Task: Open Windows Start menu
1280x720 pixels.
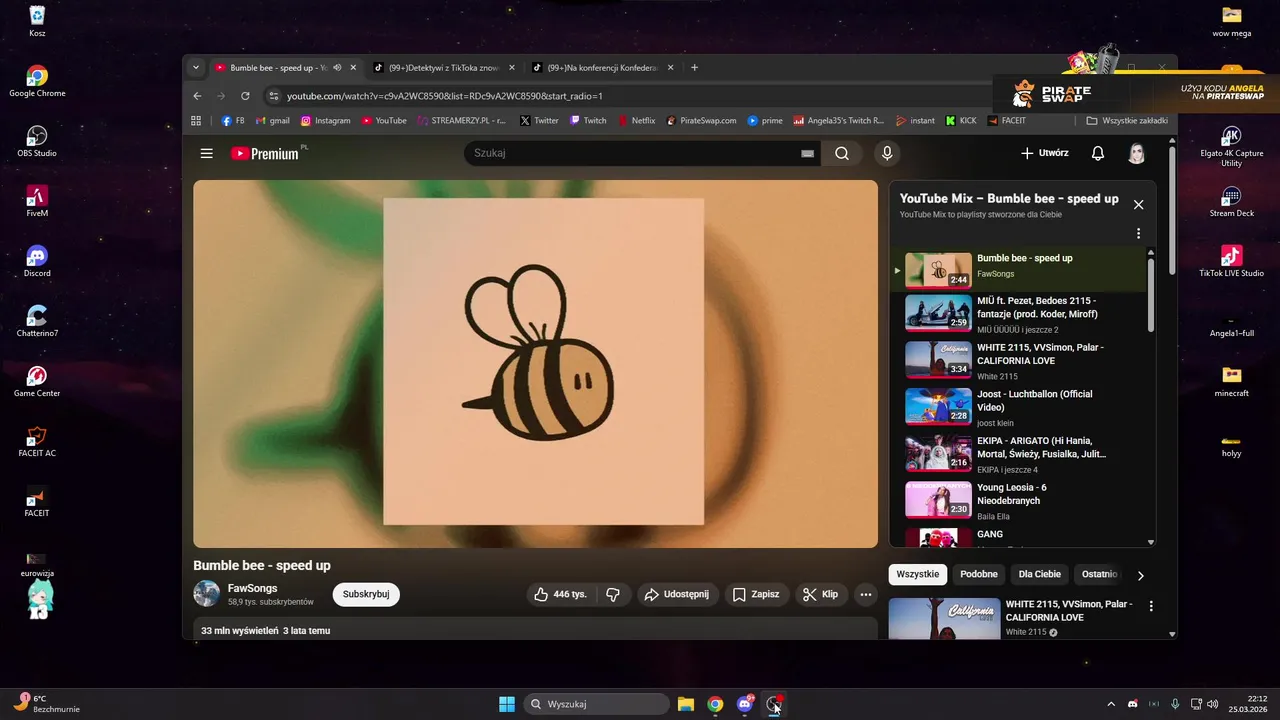Action: pos(507,704)
